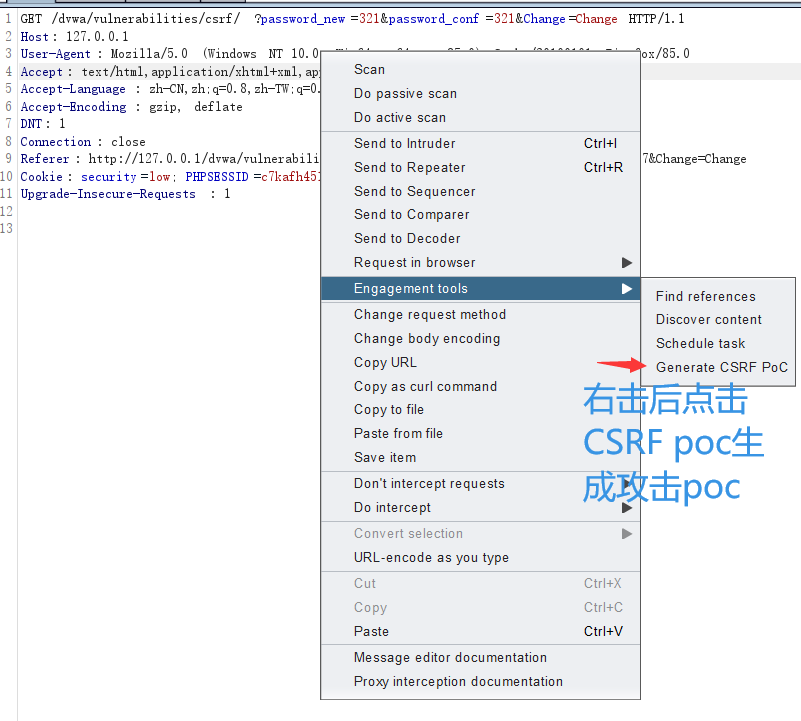Open Proxy interception documentation
This screenshot has height=721, width=801.
pyautogui.click(x=480, y=682)
